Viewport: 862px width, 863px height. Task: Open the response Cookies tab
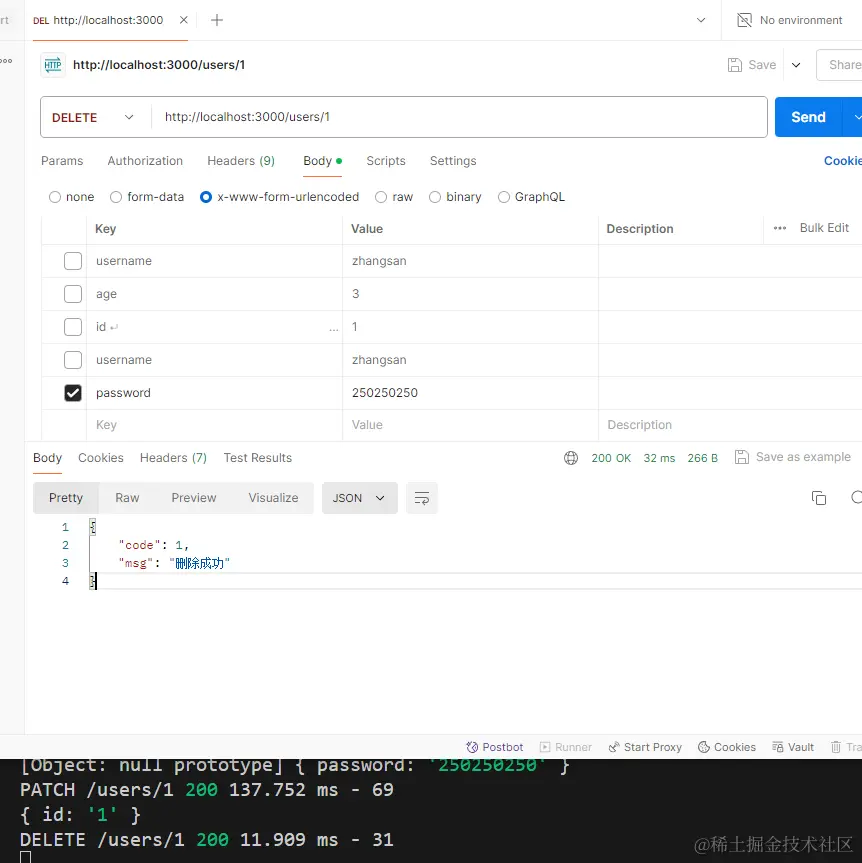(101, 458)
